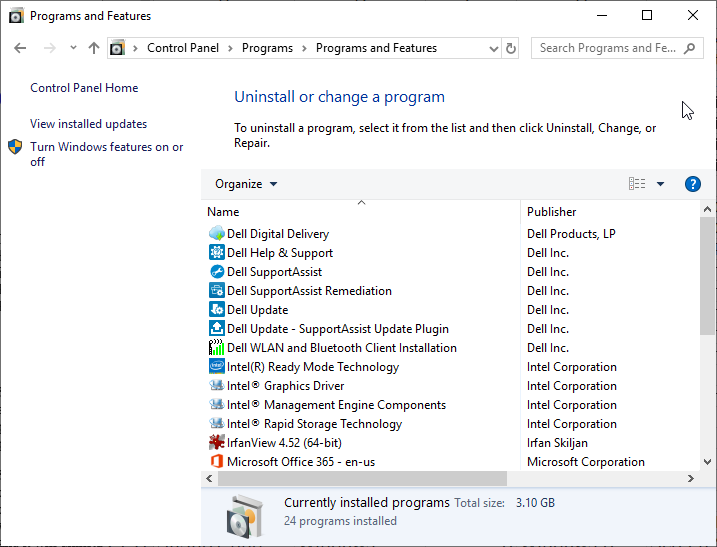Click the installed programs disc icon
The image size is (717, 547).
click(245, 517)
